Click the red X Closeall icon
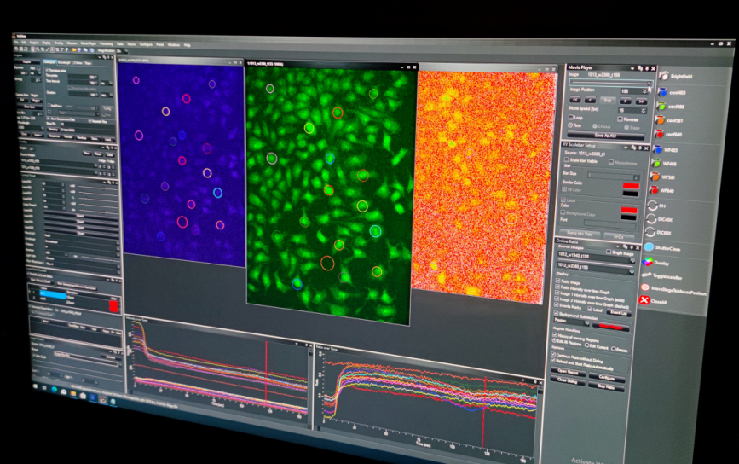 (646, 301)
